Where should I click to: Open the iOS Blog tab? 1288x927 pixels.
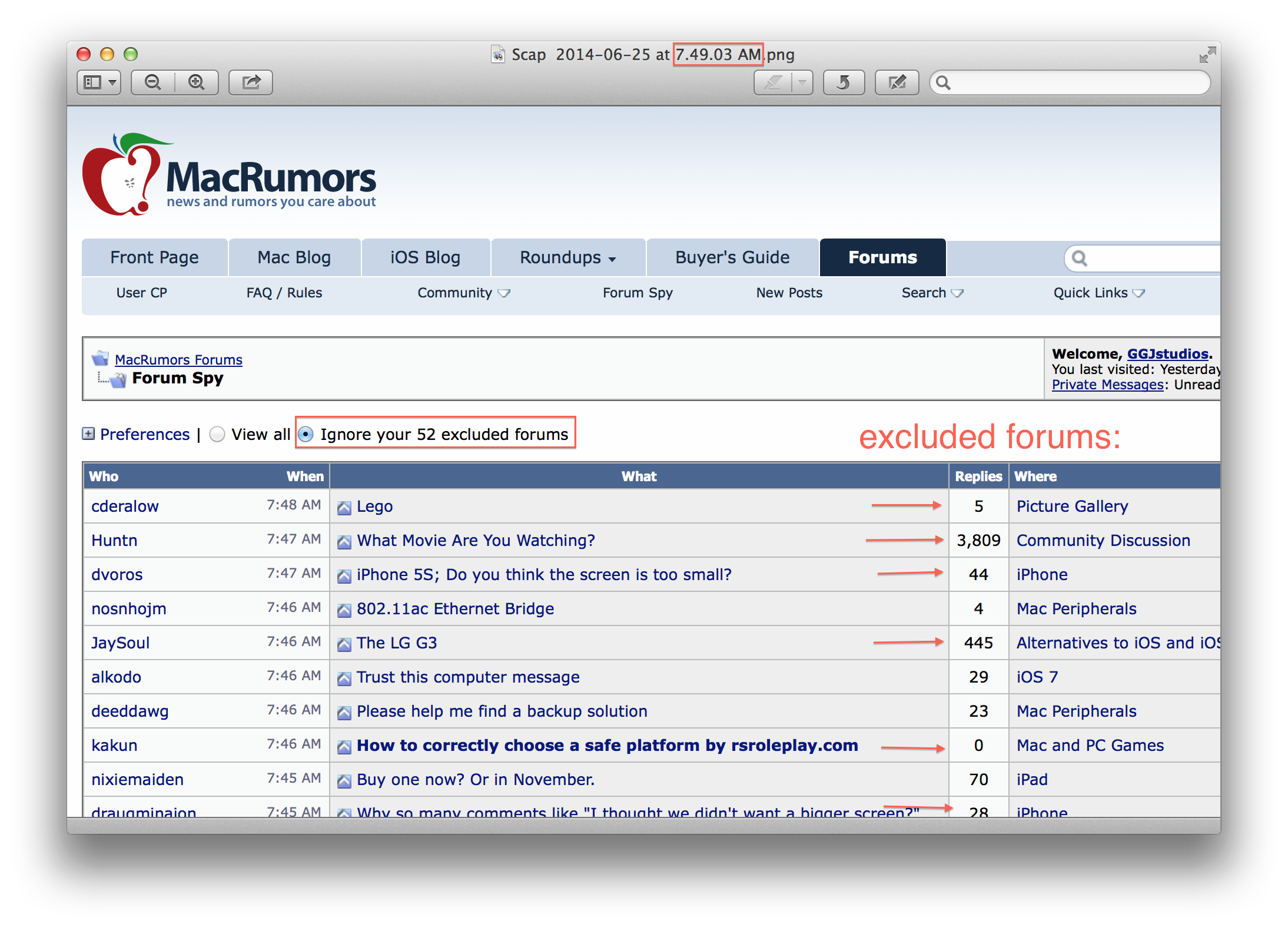tap(426, 257)
